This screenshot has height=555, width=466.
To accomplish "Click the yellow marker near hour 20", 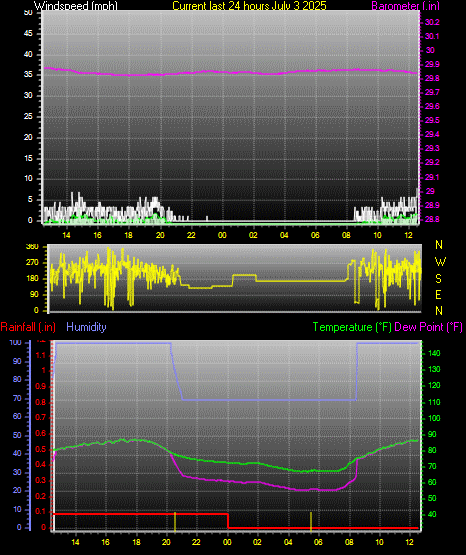I will 175,521.
